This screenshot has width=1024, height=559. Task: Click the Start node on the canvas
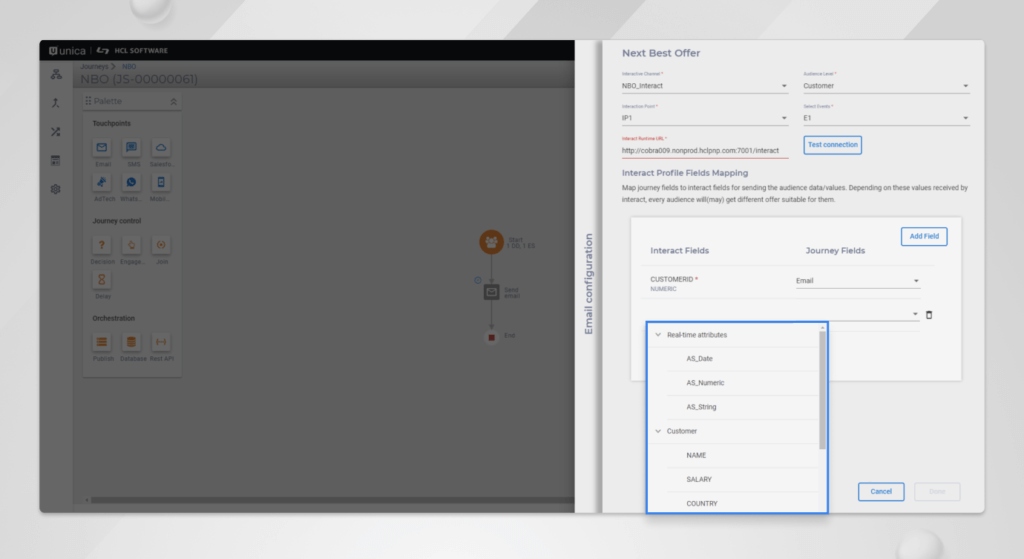[491, 242]
